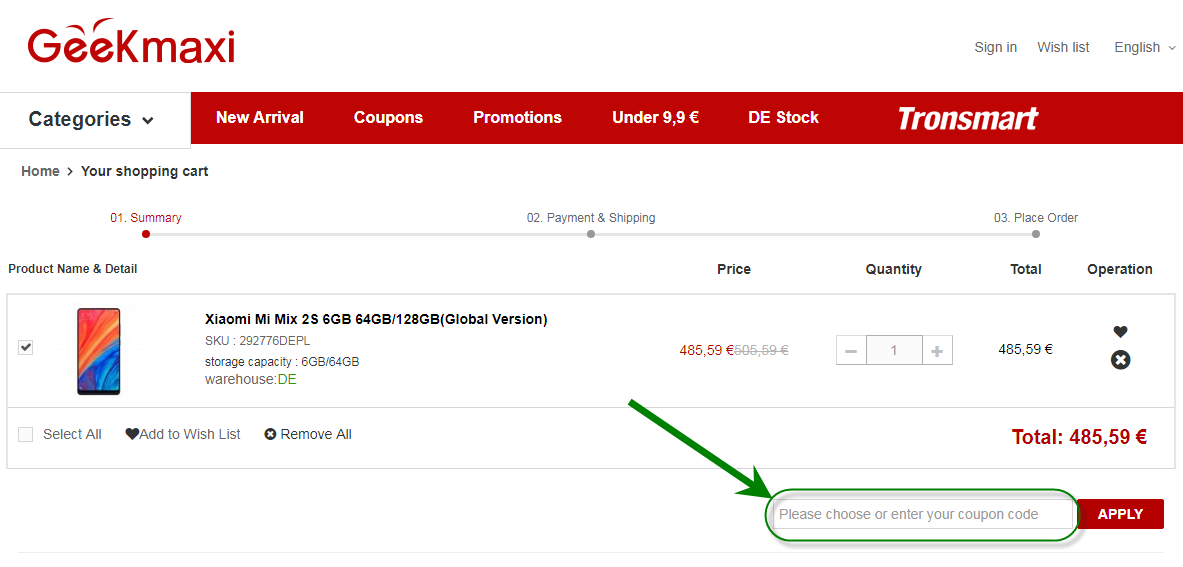Click the SKU : 292776DEPL text
This screenshot has height=567, width=1183.
coord(257,341)
